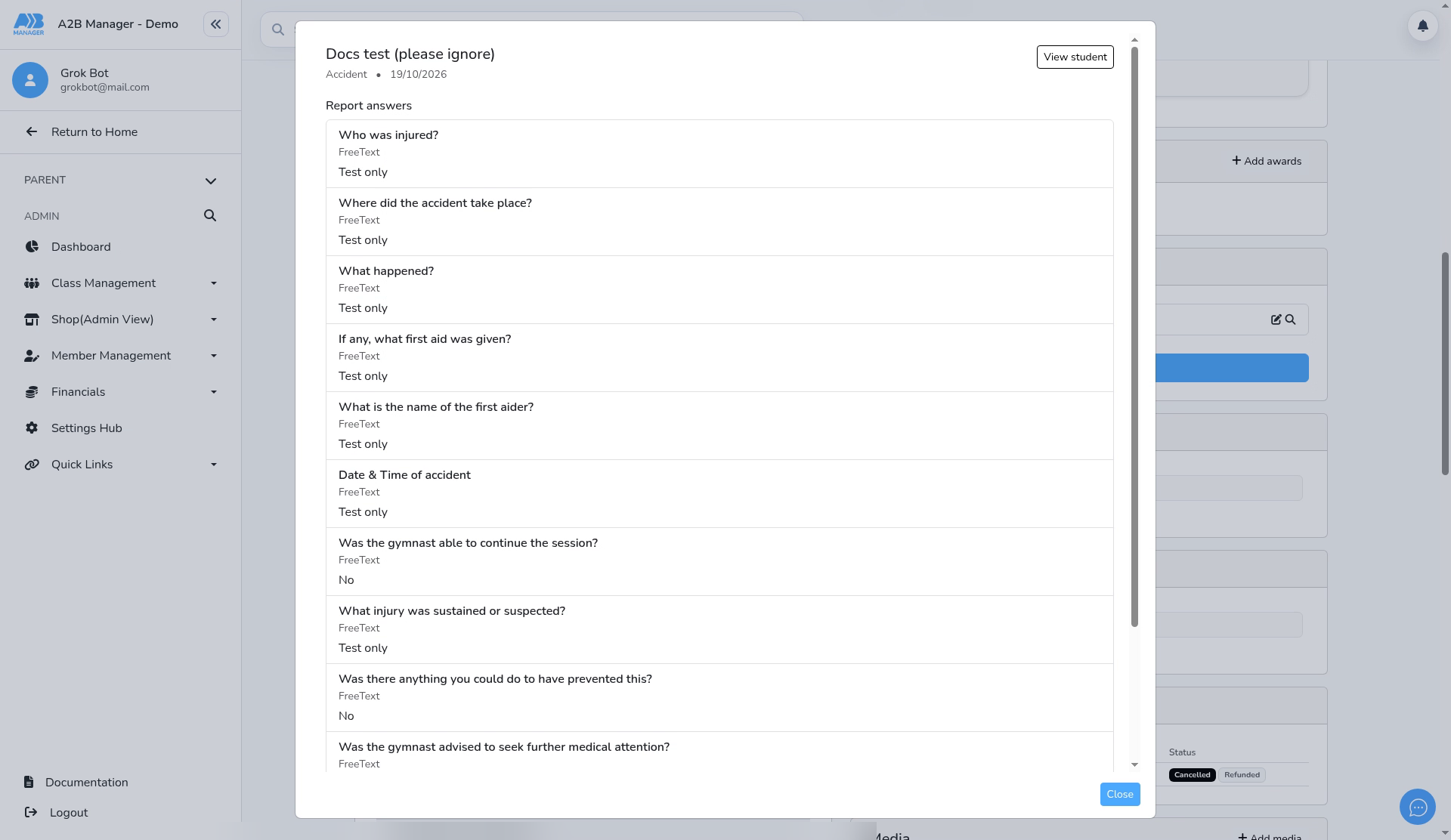
Task: Click the grokbot@mail.com email text
Action: pos(105,88)
